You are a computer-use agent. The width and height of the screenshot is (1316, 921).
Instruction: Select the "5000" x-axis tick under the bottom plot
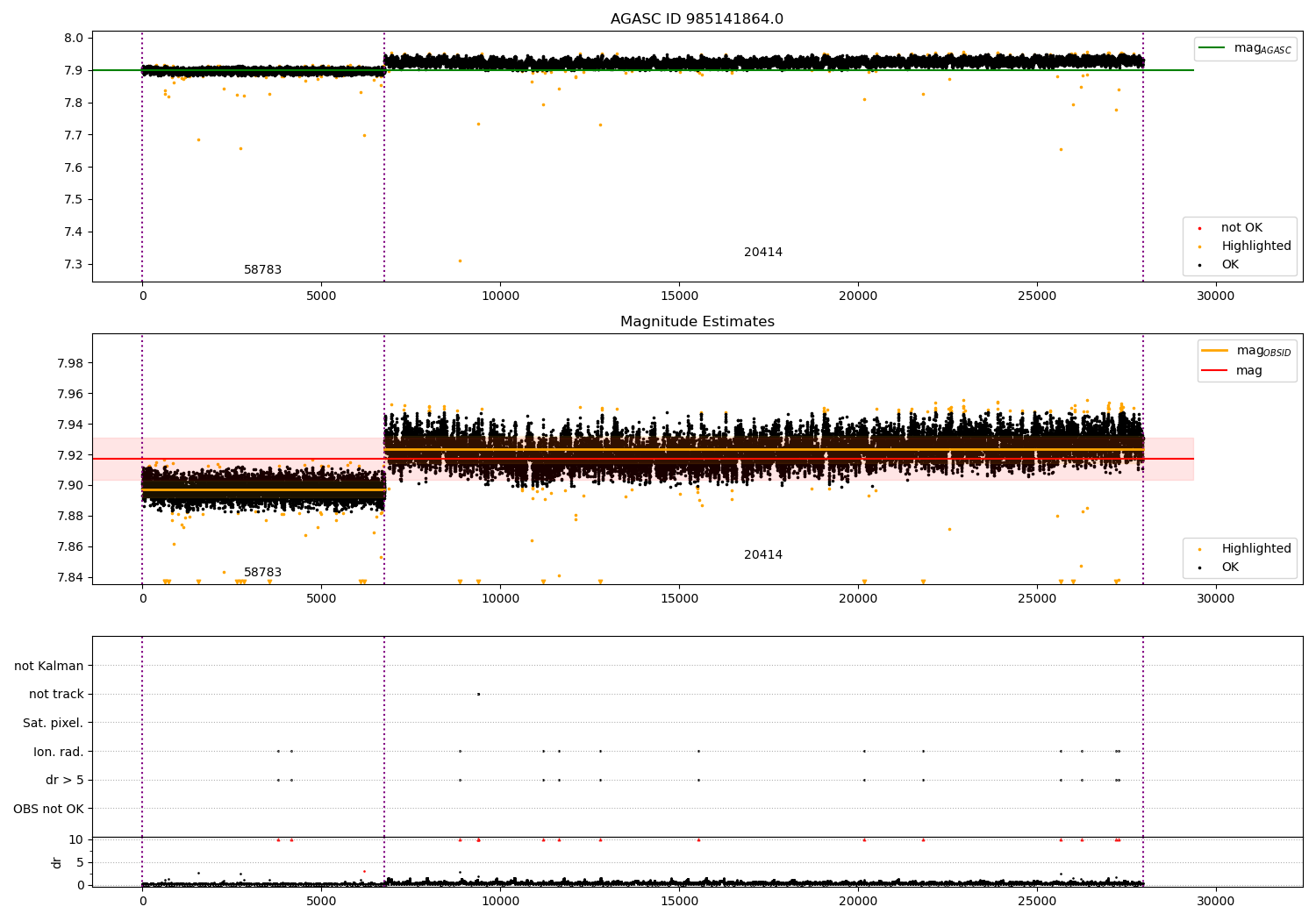[x=321, y=902]
